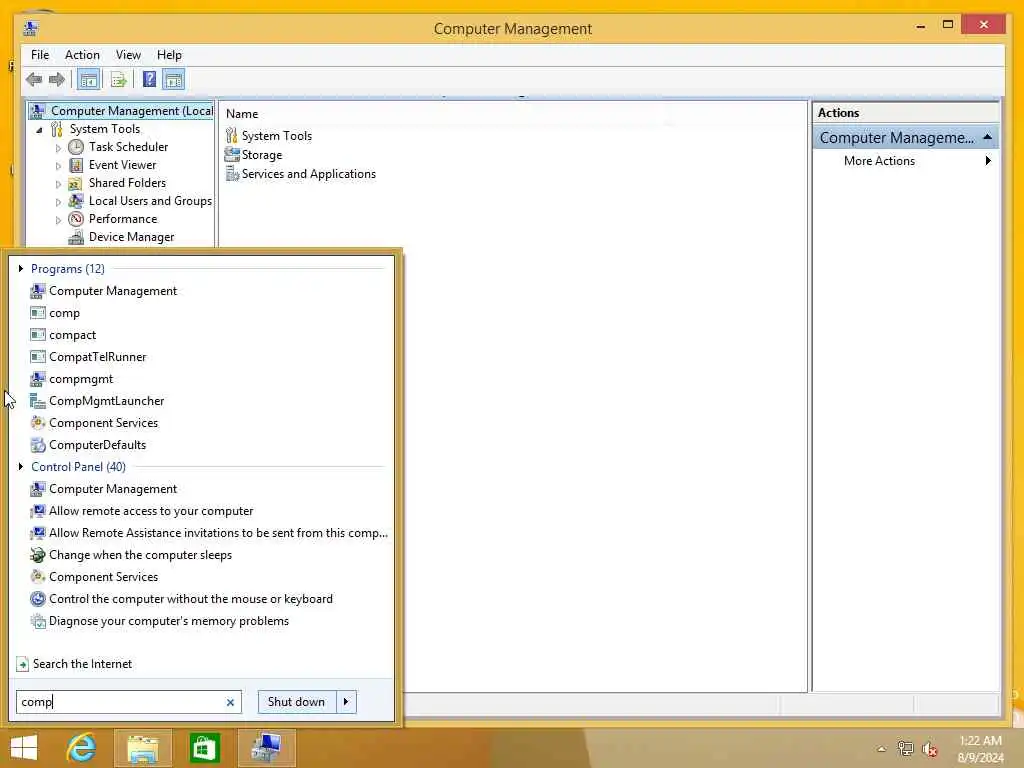Viewport: 1024px width, 768px height.
Task: Select Shared Folders in the tree
Action: [x=127, y=183]
